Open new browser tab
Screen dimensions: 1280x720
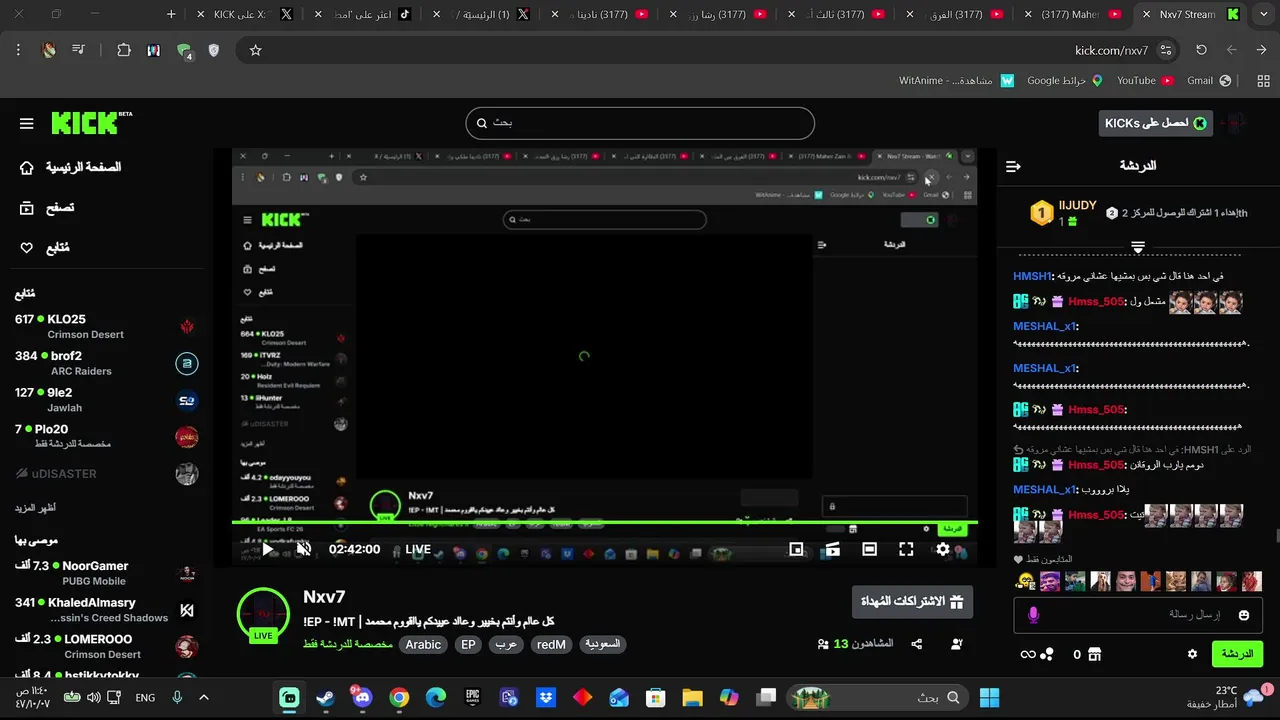(x=171, y=15)
